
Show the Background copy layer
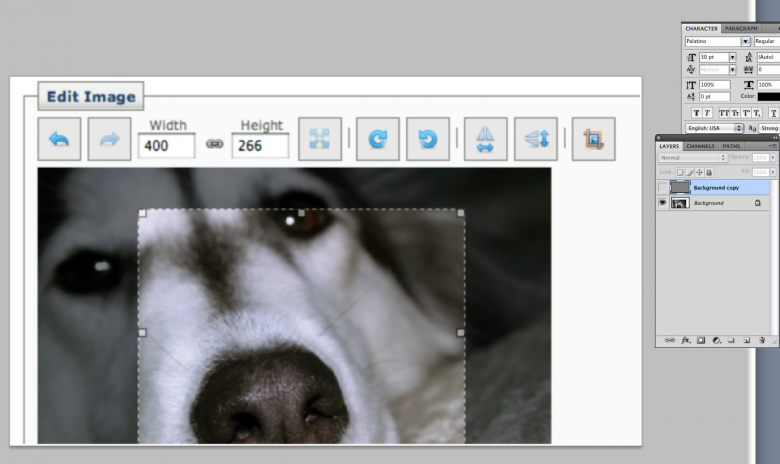tap(663, 187)
